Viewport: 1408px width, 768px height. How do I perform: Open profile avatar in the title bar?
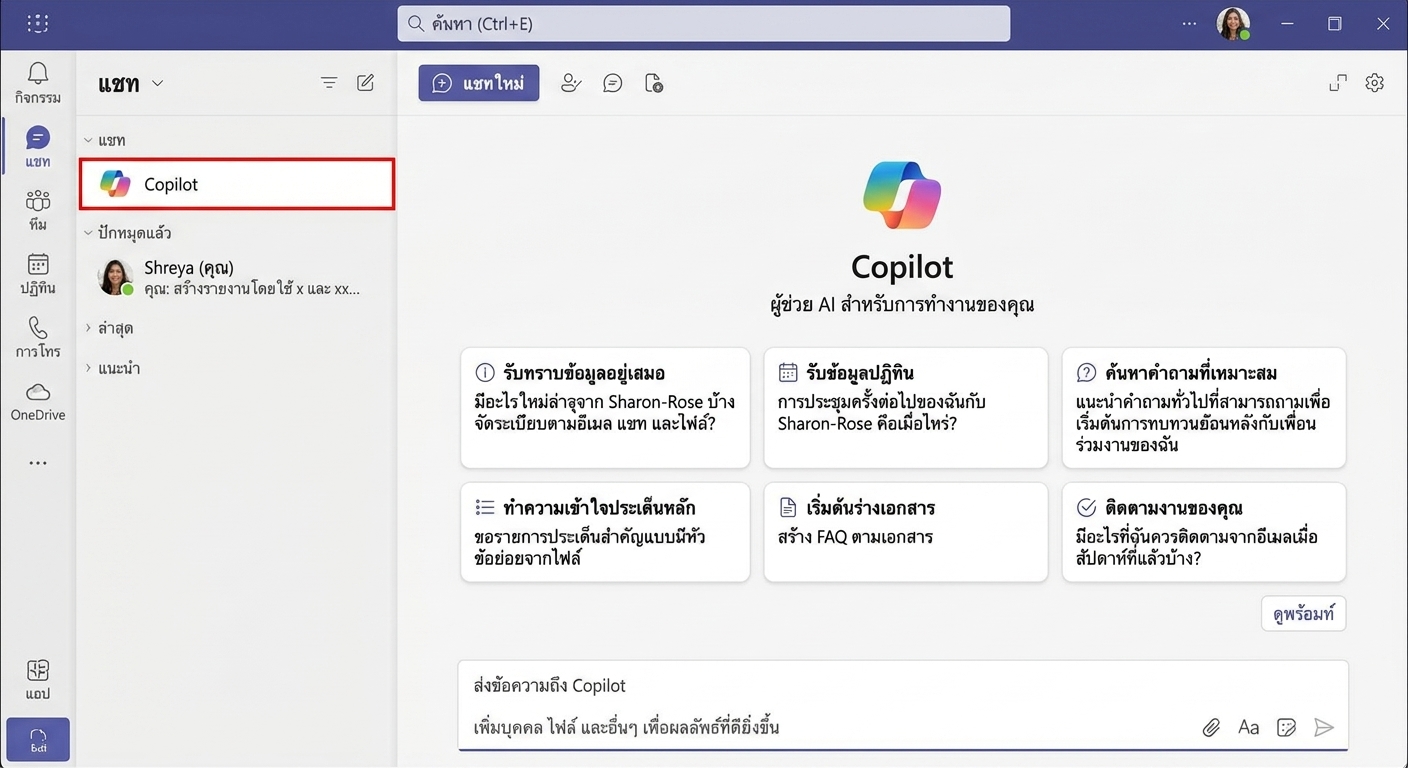[1233, 23]
